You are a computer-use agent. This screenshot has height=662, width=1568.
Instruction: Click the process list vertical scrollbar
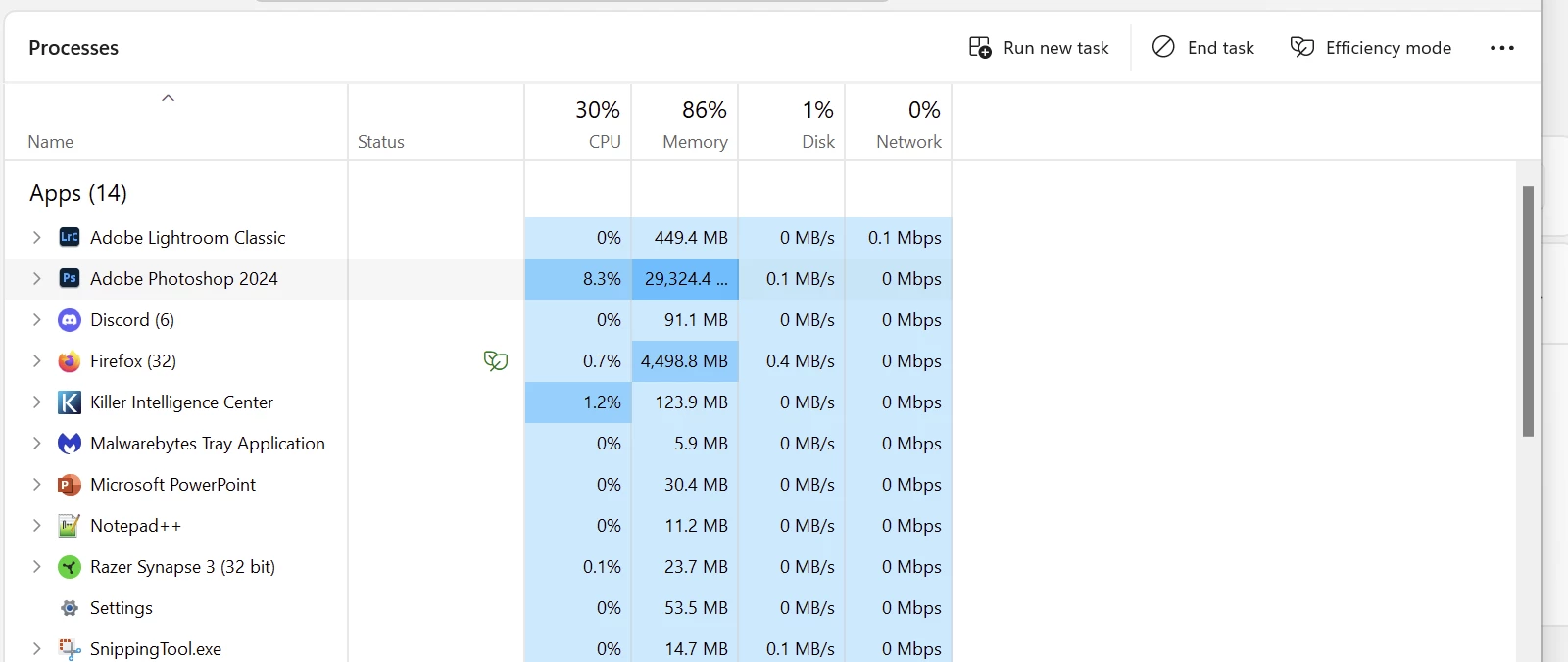tap(1528, 311)
